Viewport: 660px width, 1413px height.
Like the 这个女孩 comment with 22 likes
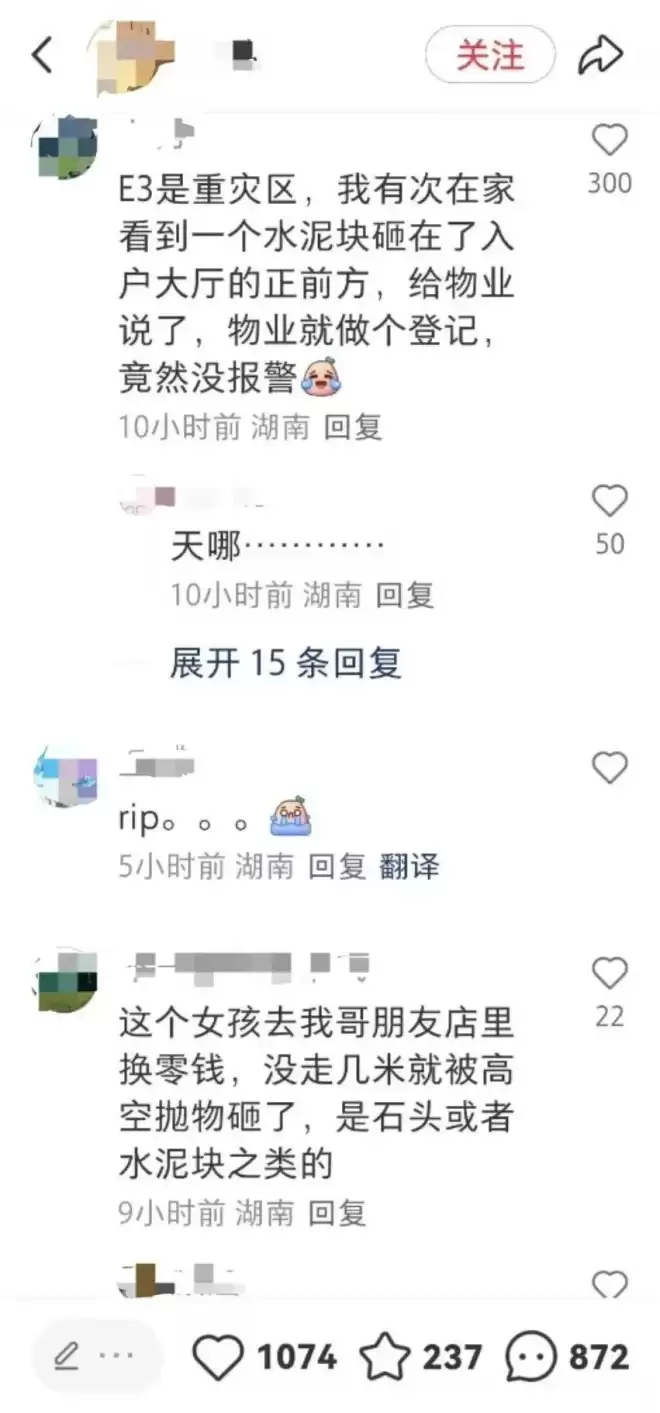(609, 973)
